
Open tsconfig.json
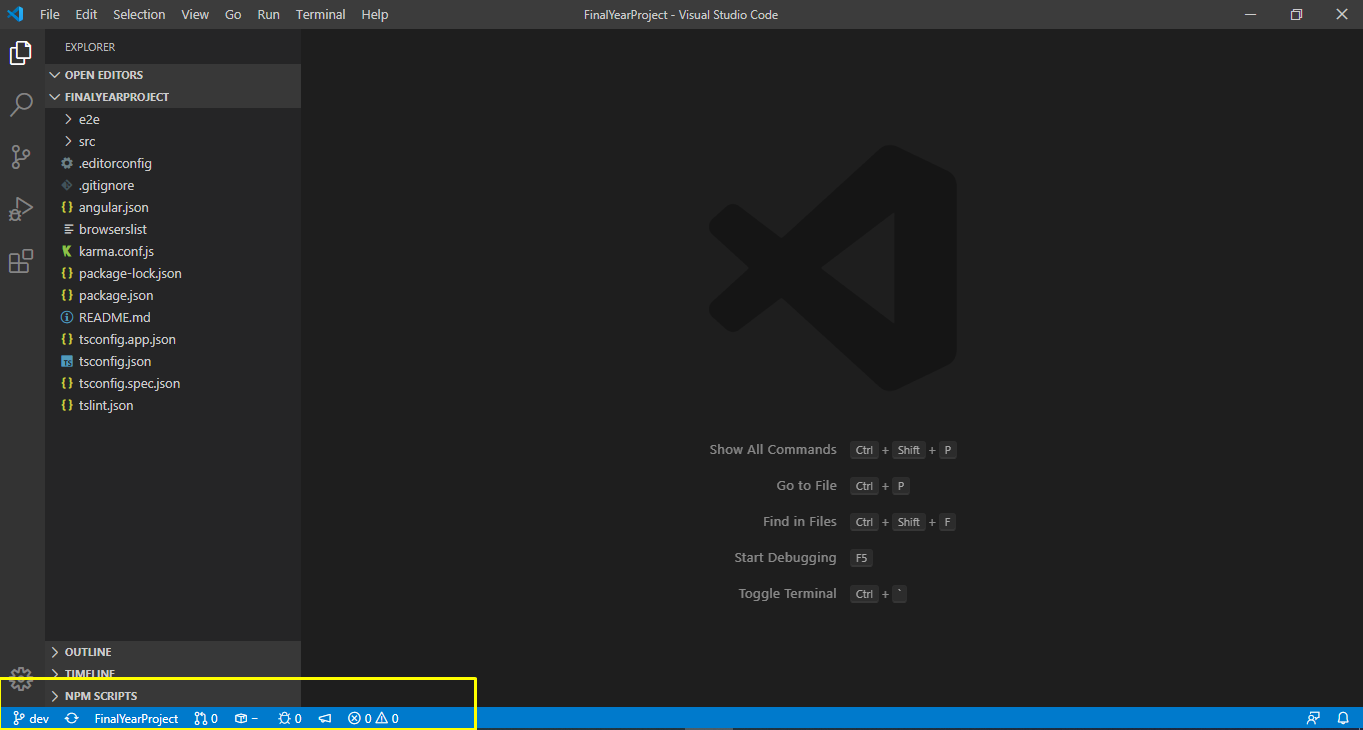(x=173, y=361)
